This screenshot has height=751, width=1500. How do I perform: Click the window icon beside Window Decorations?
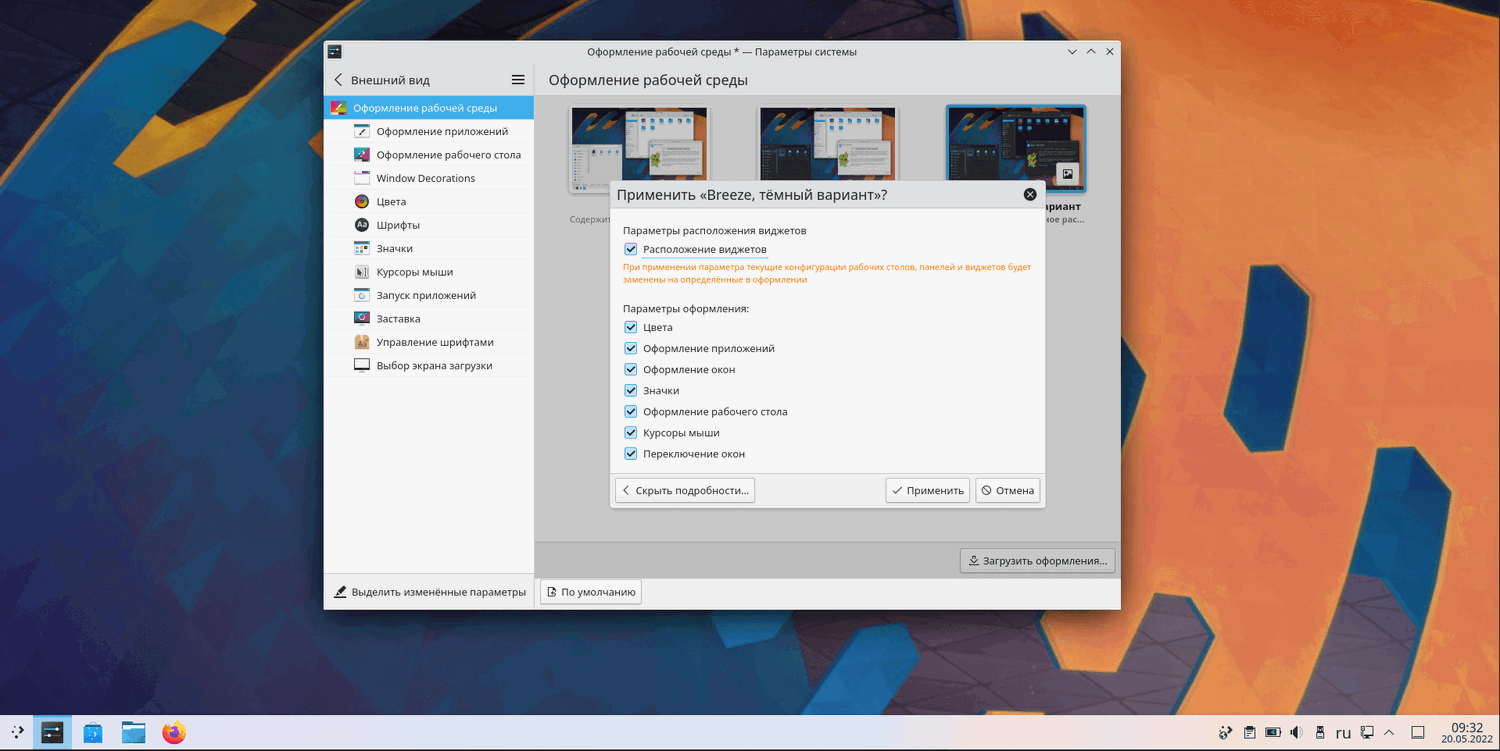[x=362, y=178]
